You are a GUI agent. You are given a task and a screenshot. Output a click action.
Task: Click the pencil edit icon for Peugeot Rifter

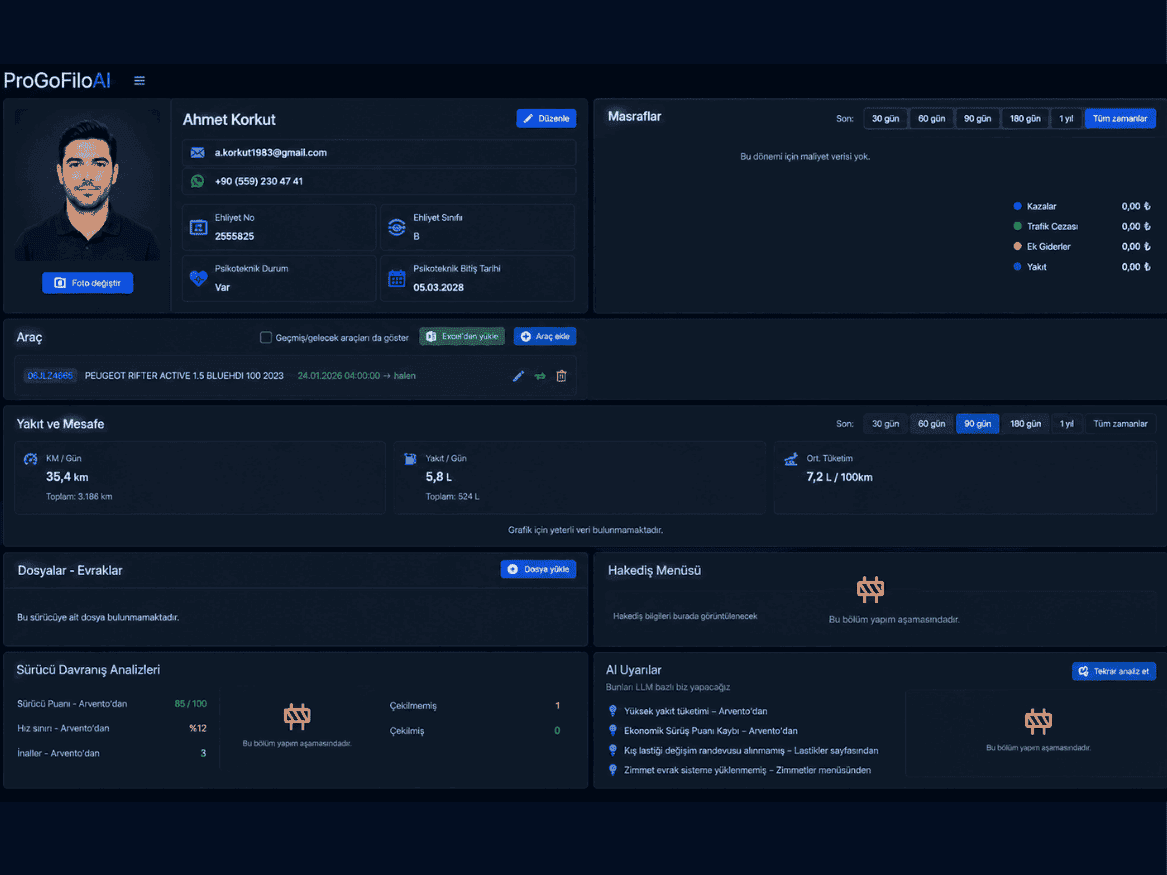coord(518,376)
